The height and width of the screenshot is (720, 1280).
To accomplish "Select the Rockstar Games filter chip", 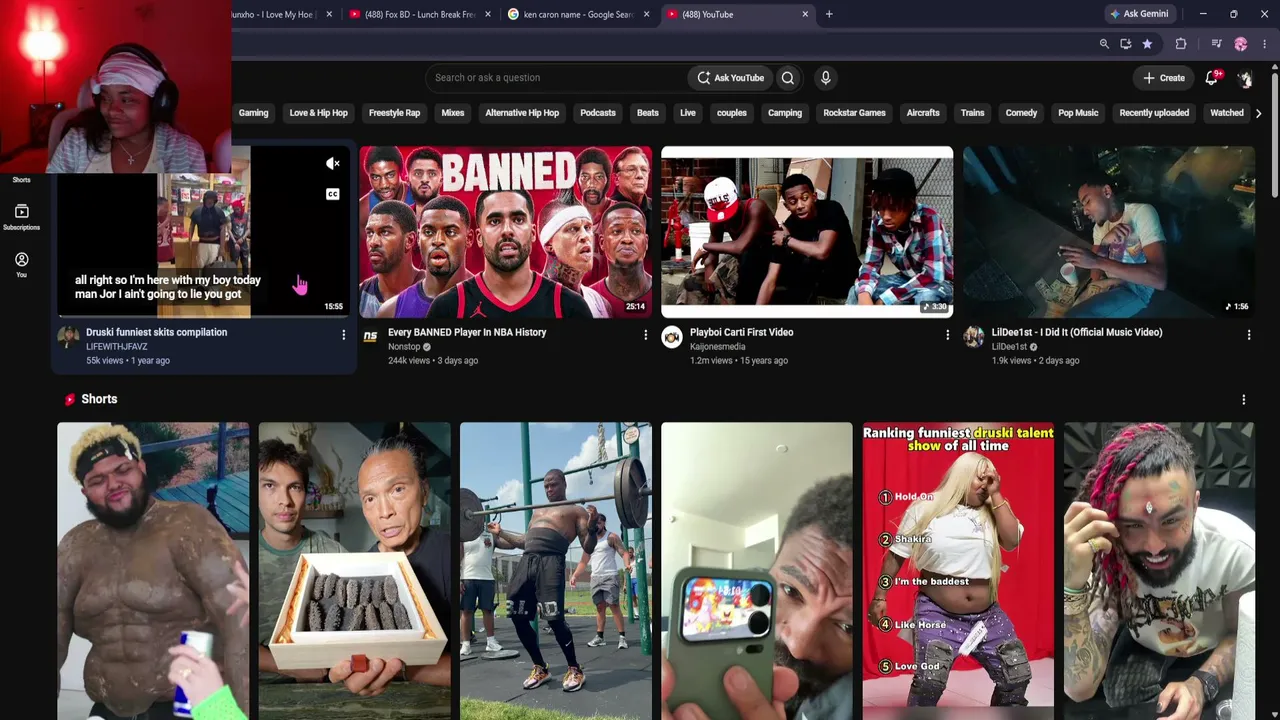I will pyautogui.click(x=854, y=113).
